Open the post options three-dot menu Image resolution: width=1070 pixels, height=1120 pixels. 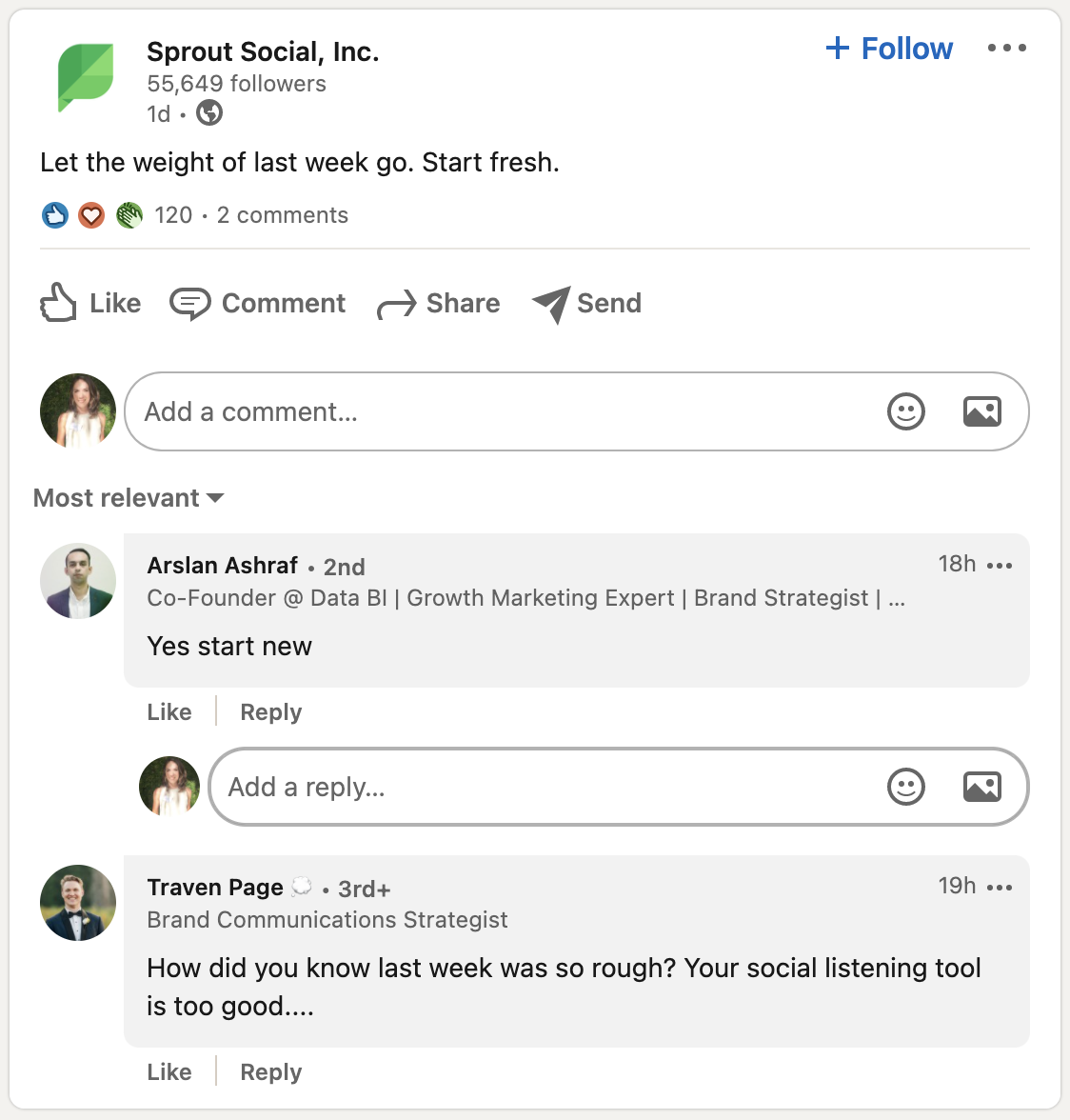[x=1007, y=47]
